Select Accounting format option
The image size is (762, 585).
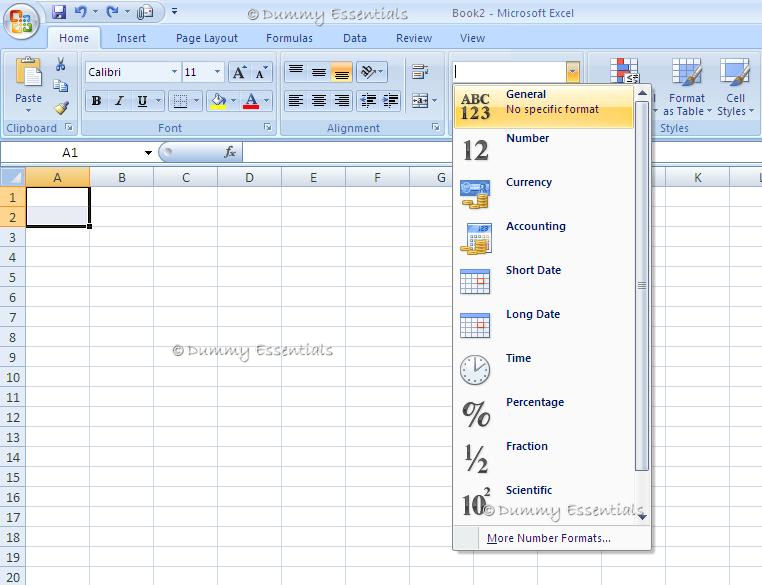544,239
